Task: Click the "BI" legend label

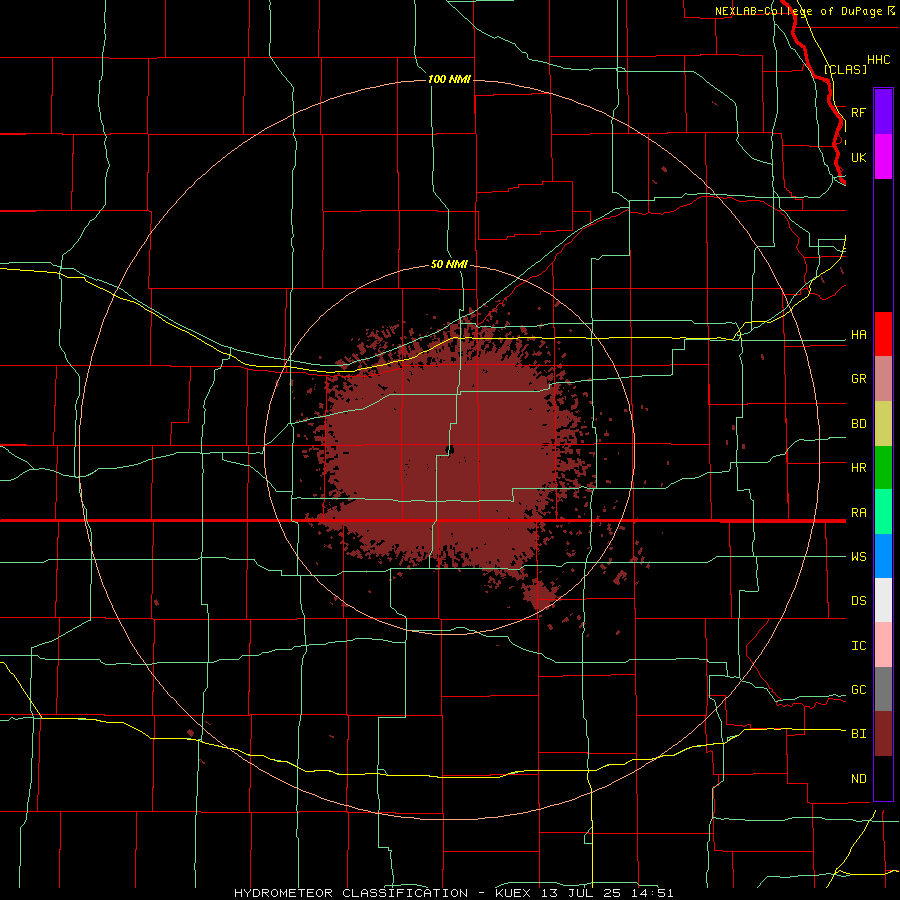Action: pos(859,734)
